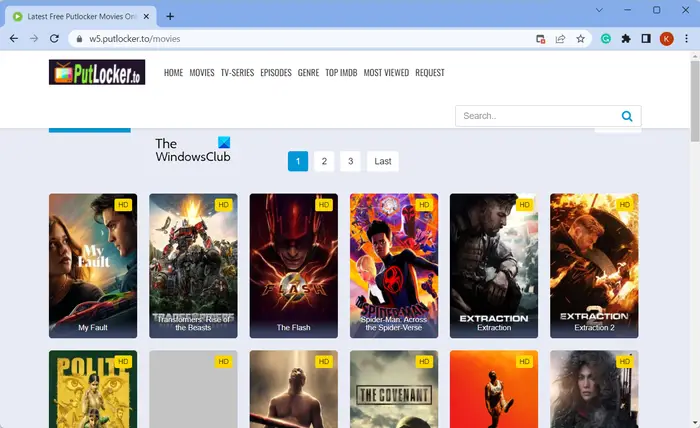Open the fur-hooded woman movie poster
This screenshot has height=428, width=700.
(x=594, y=389)
